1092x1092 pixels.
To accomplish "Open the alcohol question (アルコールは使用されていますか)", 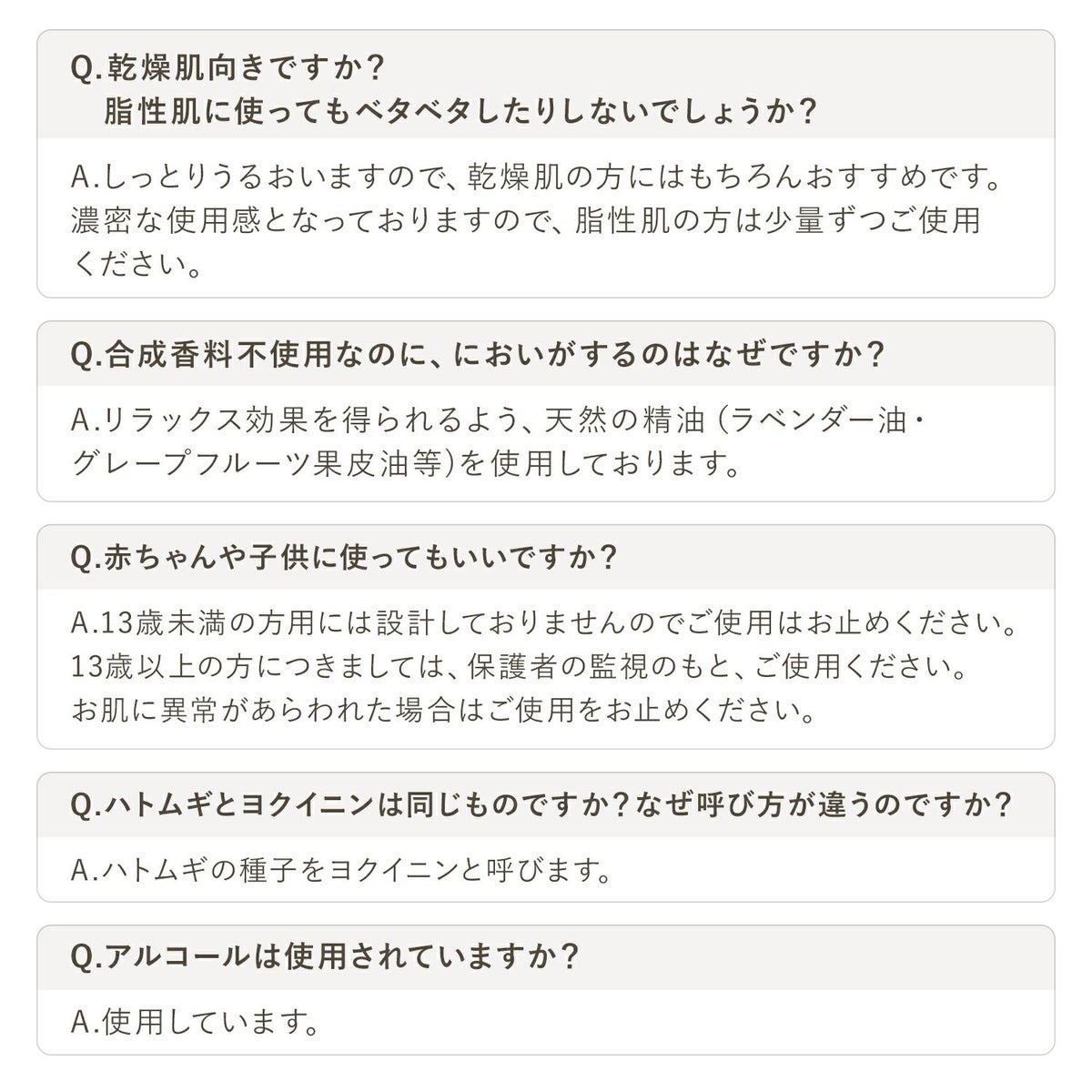I will (325, 957).
